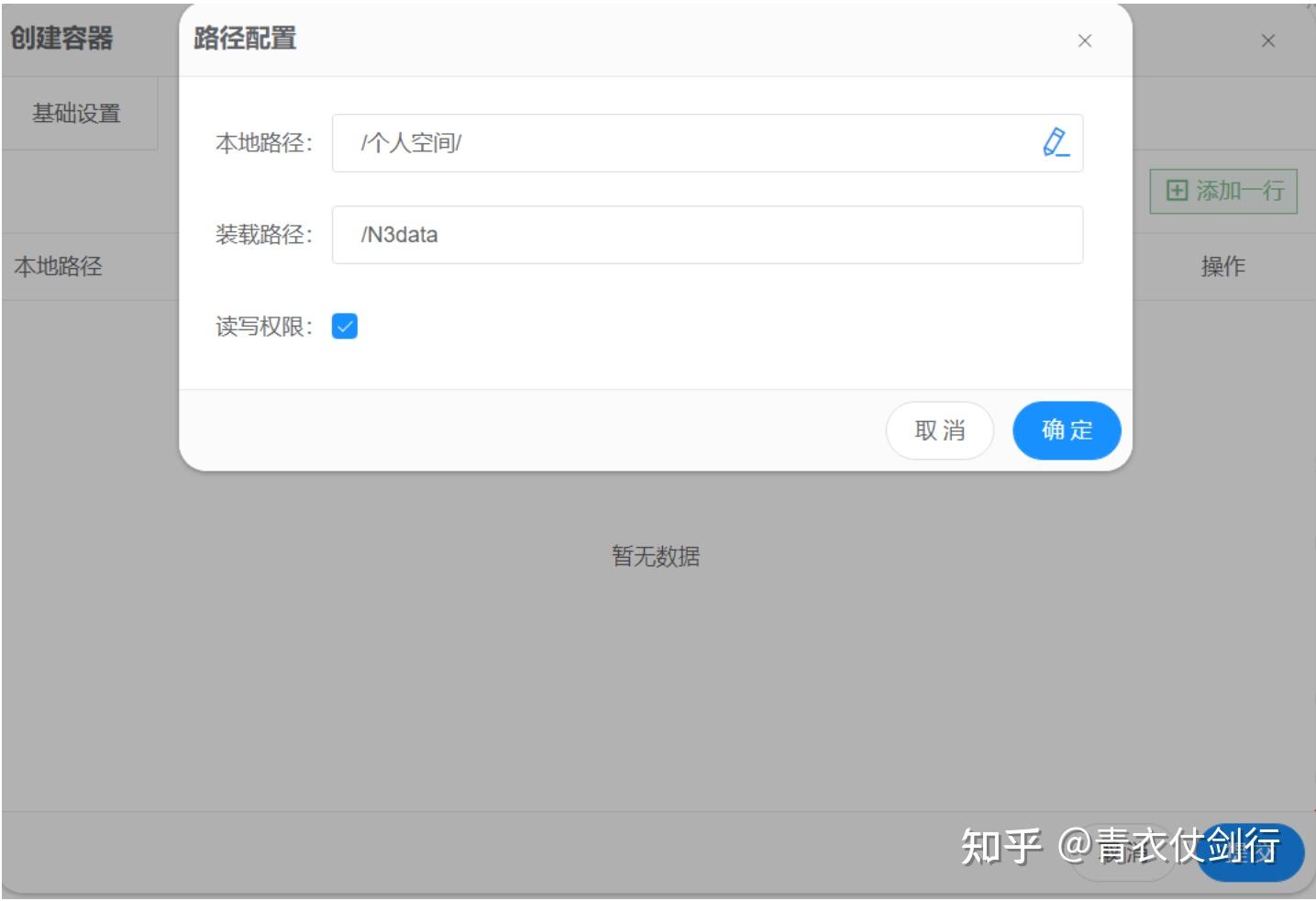
Task: Click the 确定 button
Action: click(x=1067, y=430)
